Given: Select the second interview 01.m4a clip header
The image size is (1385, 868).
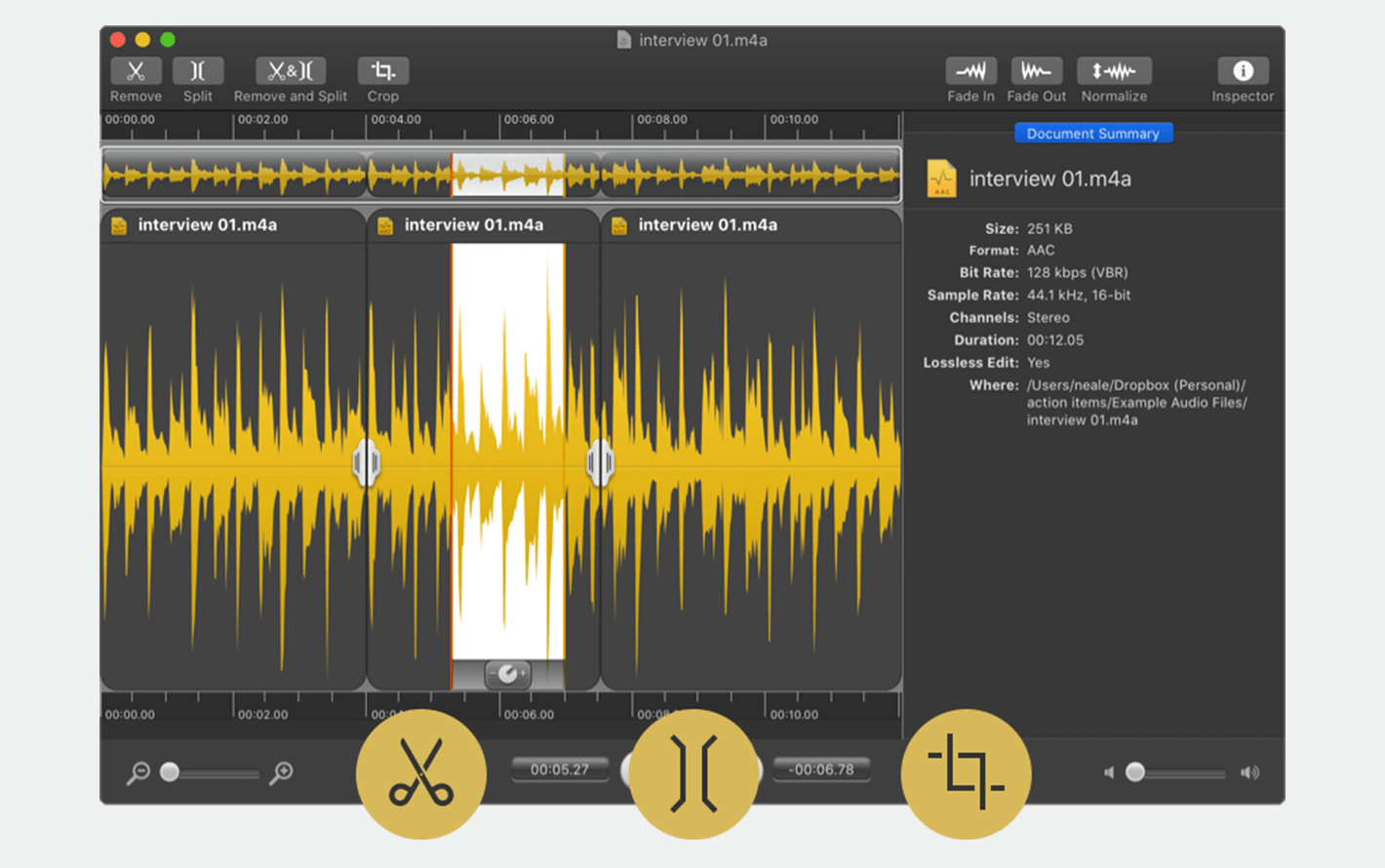Looking at the screenshot, I should 484,225.
